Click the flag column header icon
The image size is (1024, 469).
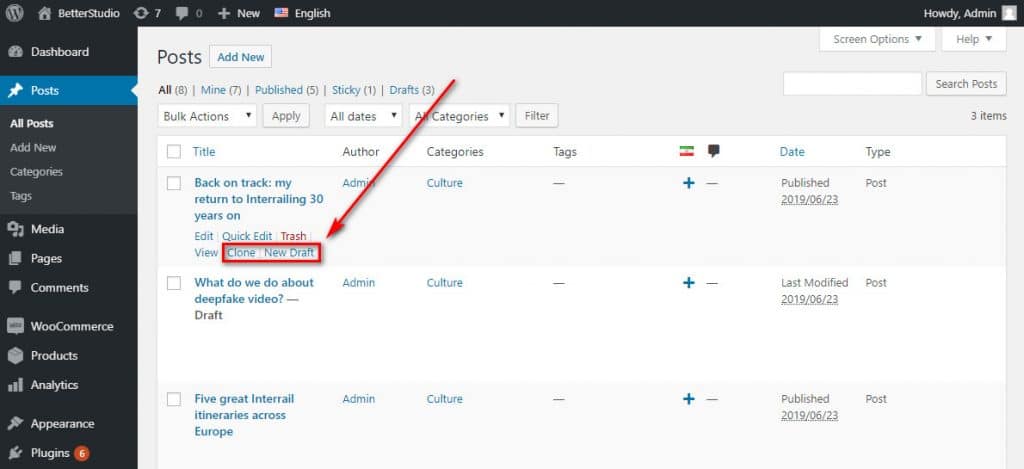click(686, 152)
